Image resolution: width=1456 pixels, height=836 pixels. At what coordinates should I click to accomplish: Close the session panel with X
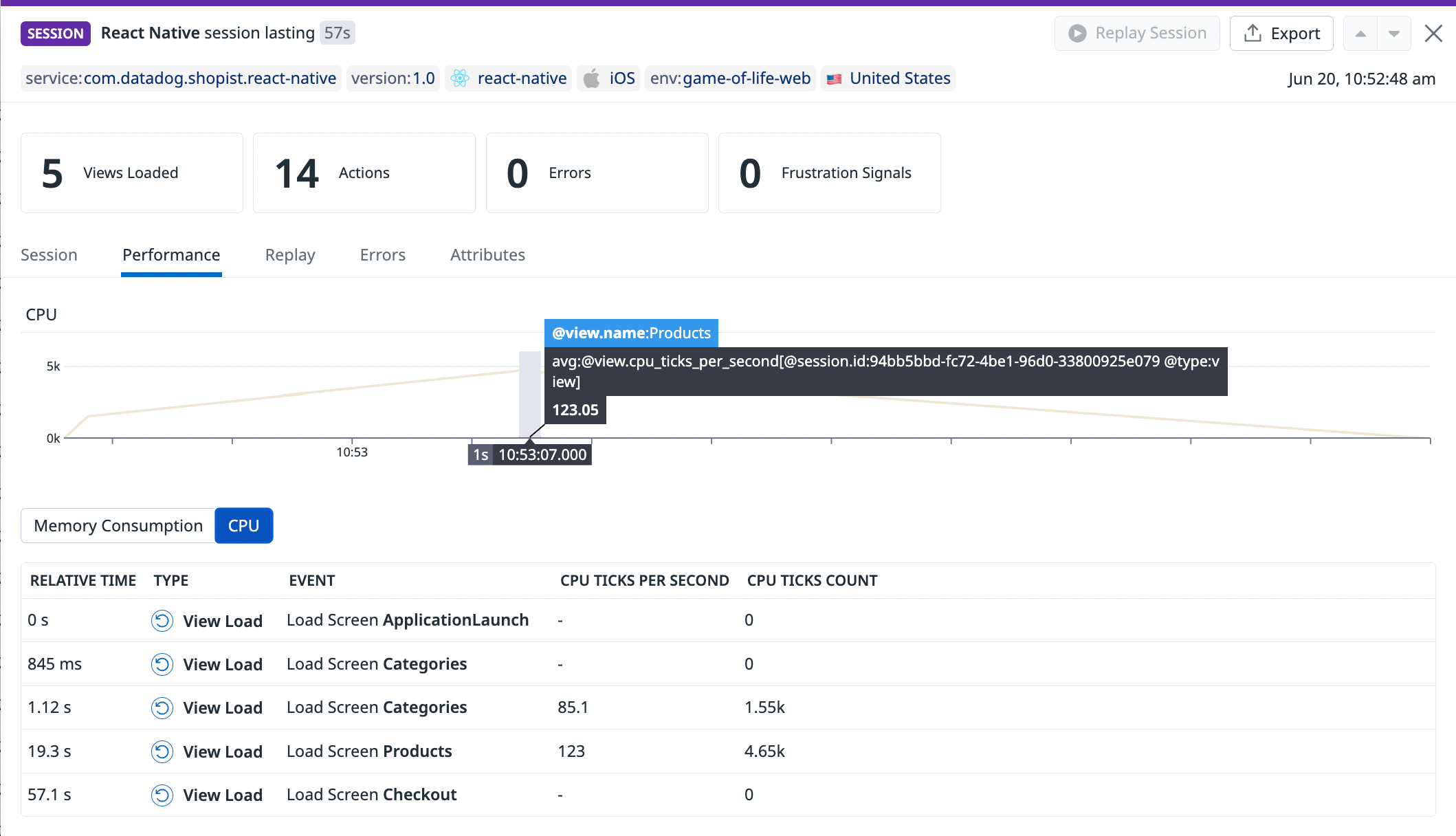(1433, 33)
